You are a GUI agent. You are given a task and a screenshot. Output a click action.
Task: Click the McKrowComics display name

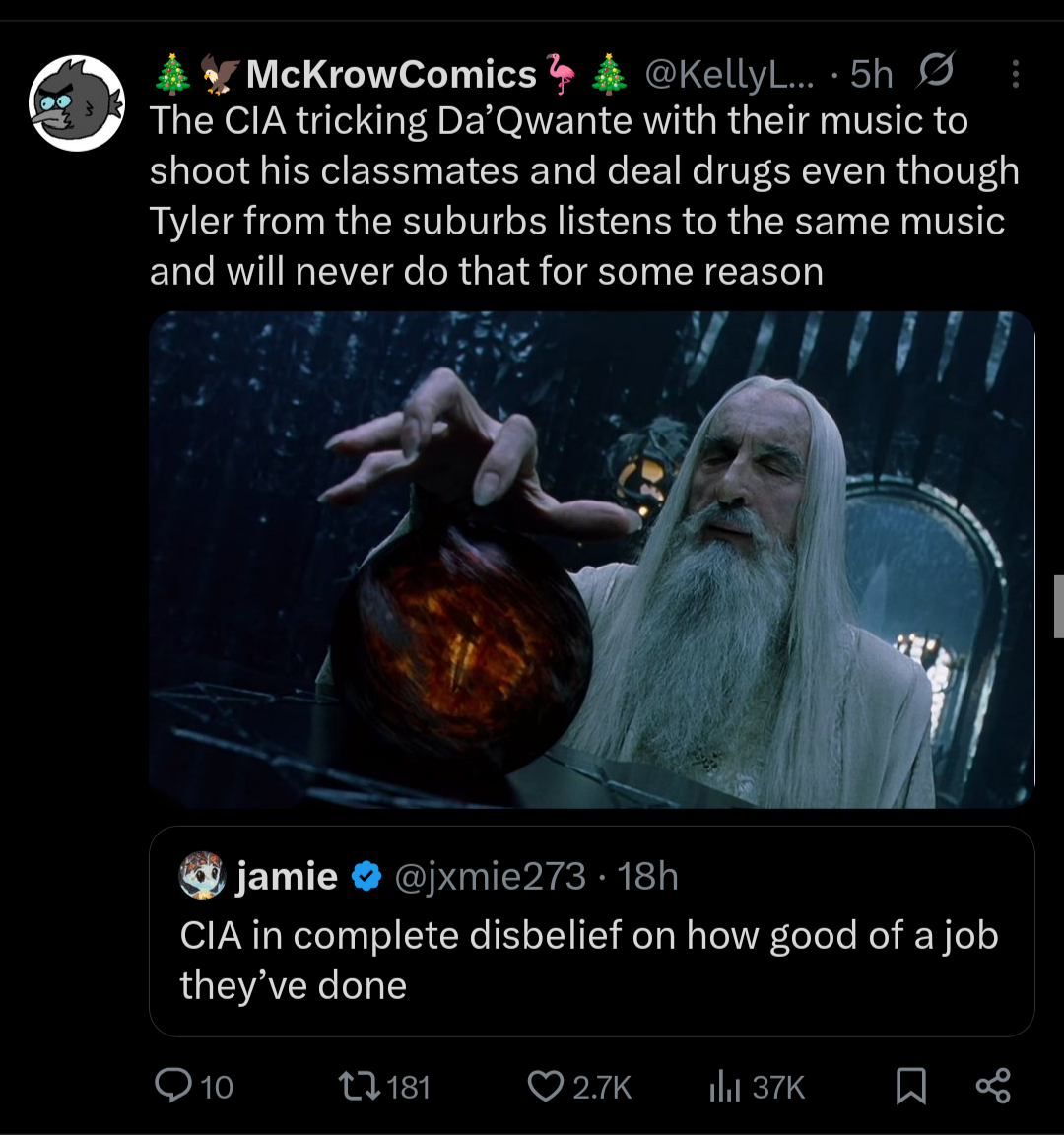point(390,74)
